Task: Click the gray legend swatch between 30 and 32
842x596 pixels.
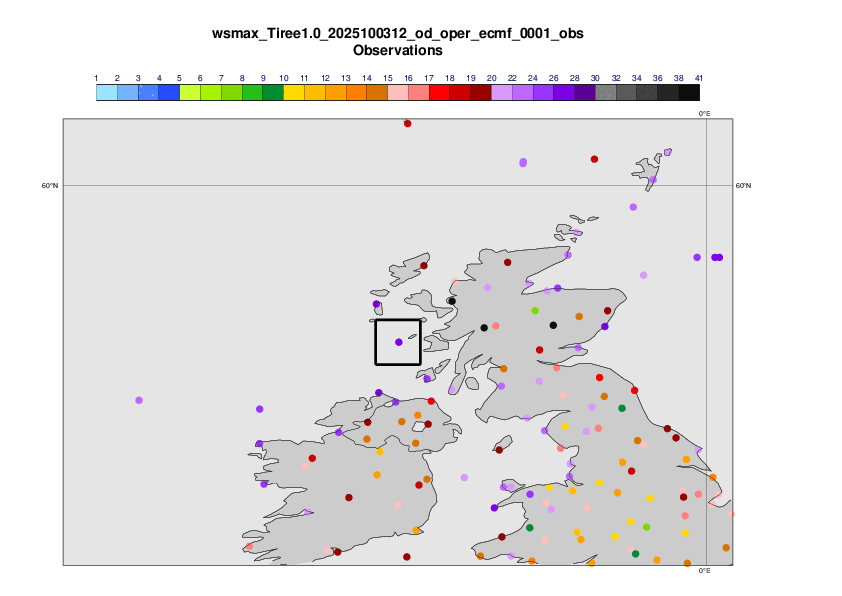Action: point(606,93)
